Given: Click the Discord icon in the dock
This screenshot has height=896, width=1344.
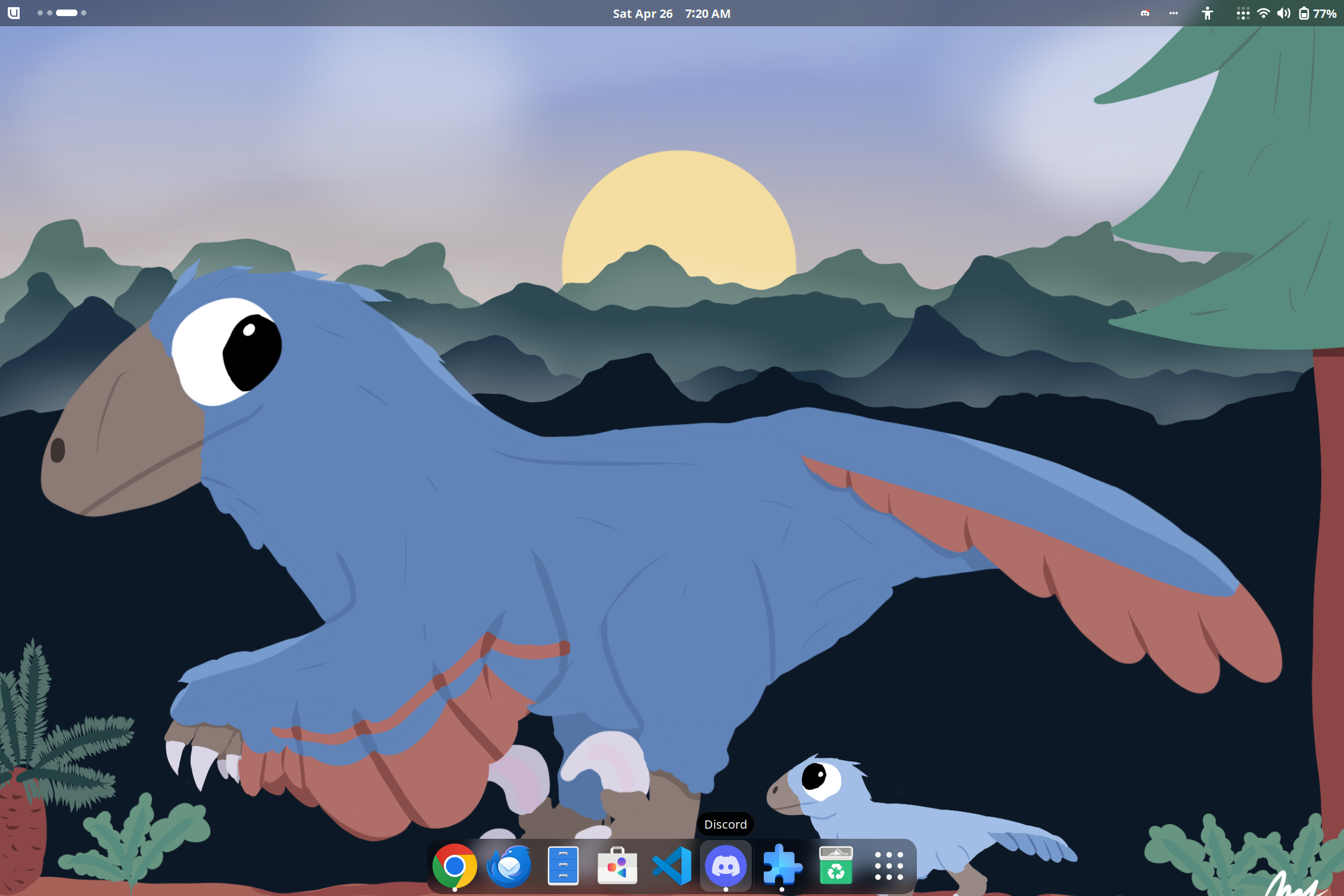Looking at the screenshot, I should pos(726,866).
